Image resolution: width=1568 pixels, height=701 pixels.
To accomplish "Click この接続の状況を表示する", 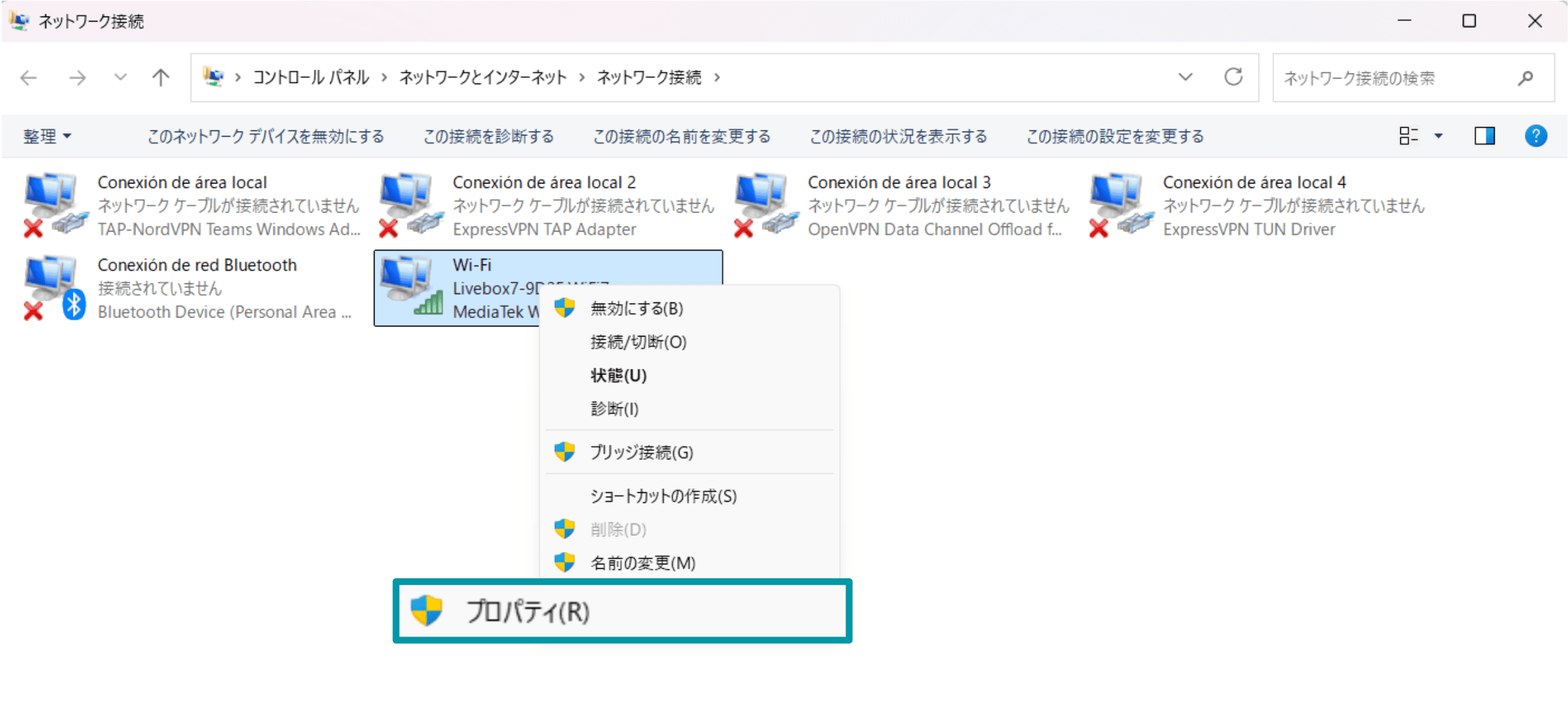I will [898, 135].
